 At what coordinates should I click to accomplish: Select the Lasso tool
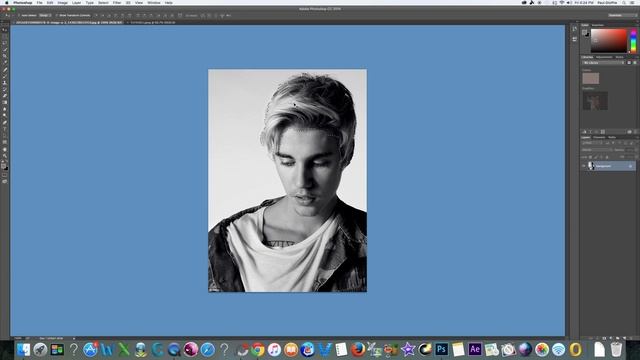point(5,43)
